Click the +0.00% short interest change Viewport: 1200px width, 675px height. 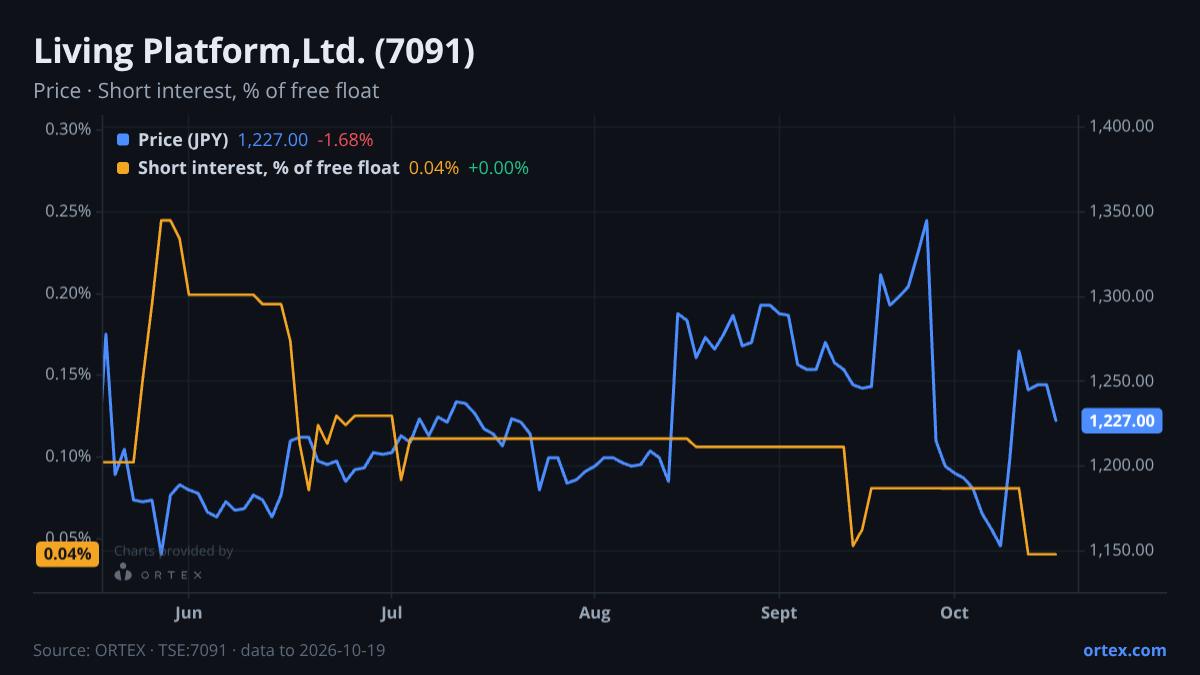498,168
